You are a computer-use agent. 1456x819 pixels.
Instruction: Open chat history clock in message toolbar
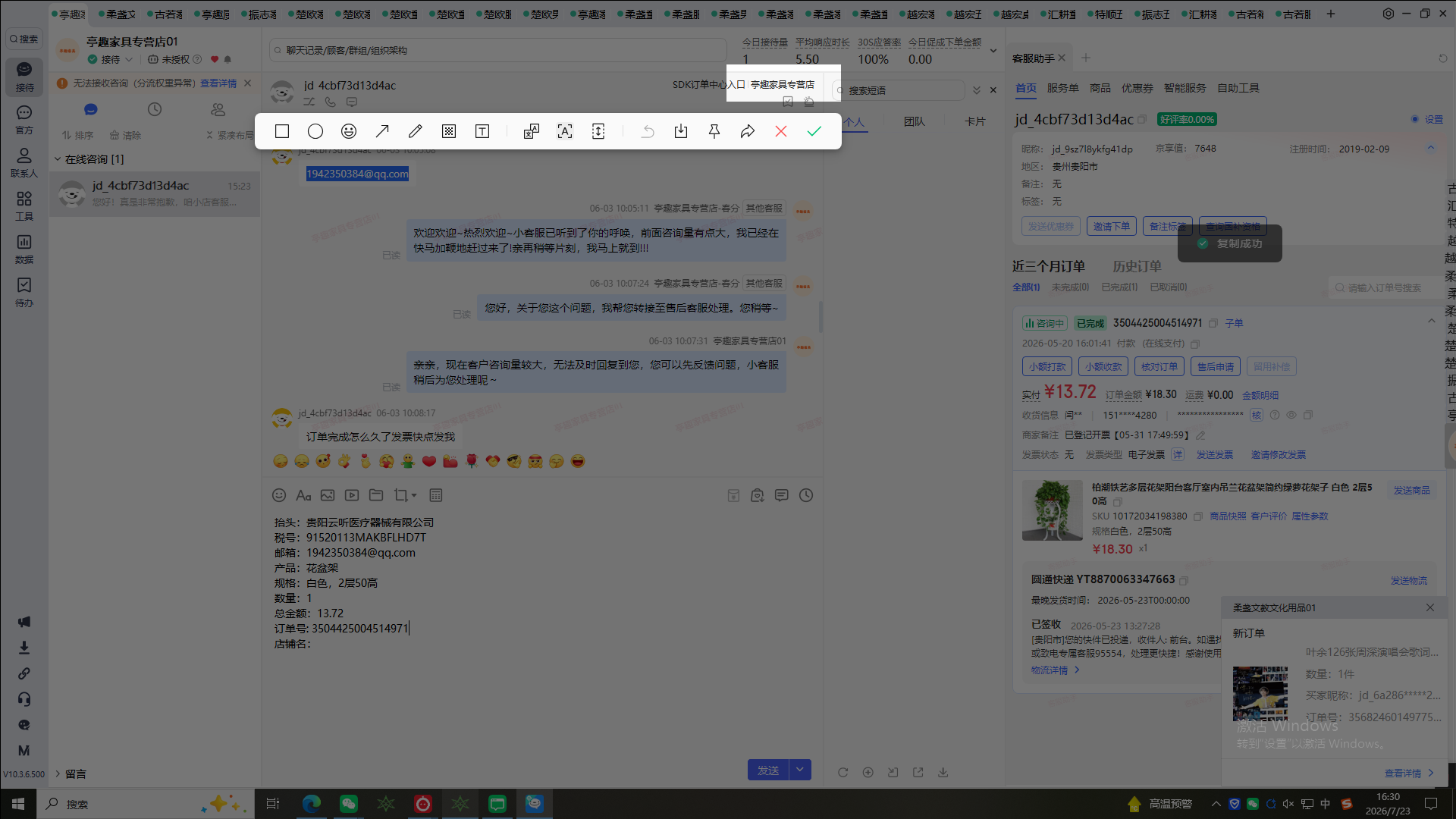(x=806, y=495)
